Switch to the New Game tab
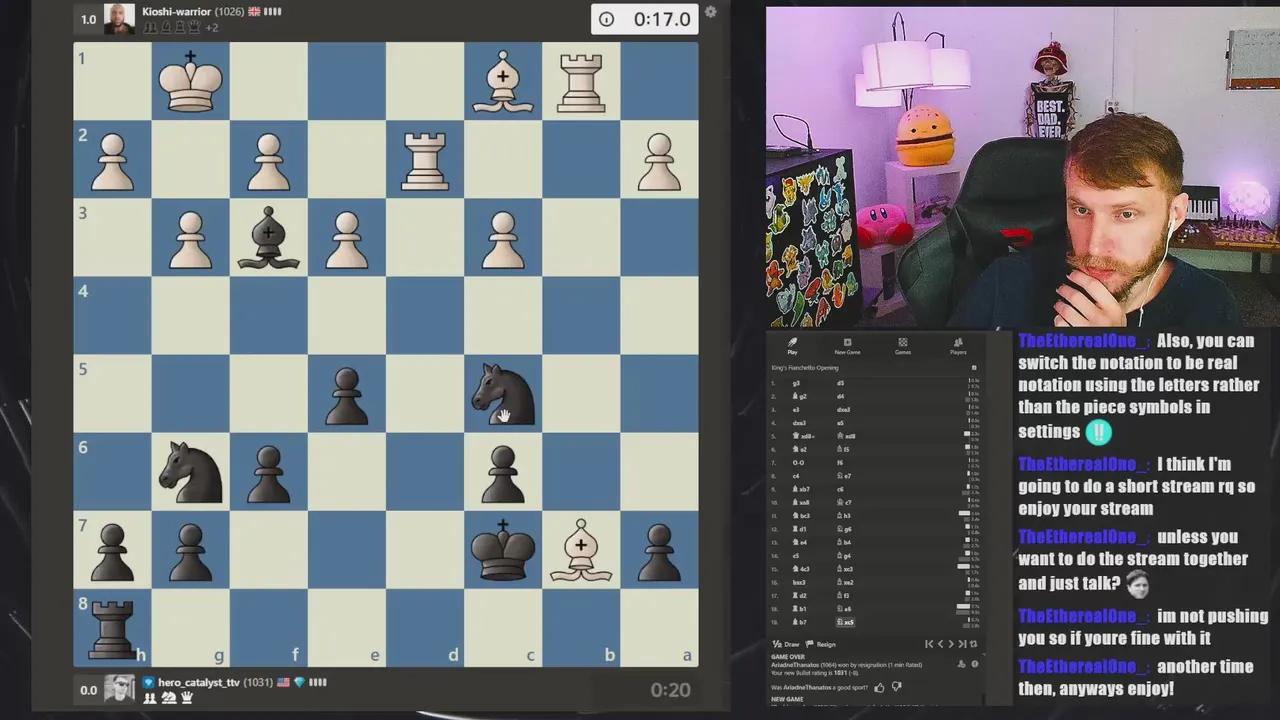Screen dimensions: 1280x720 pos(847,346)
